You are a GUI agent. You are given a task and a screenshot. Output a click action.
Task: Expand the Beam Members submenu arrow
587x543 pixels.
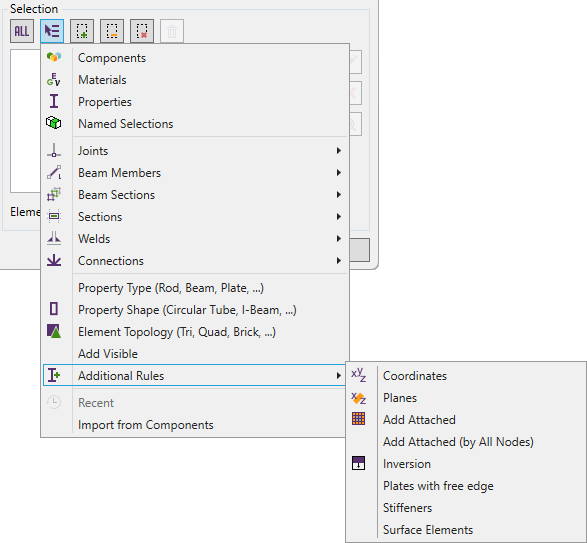point(338,173)
